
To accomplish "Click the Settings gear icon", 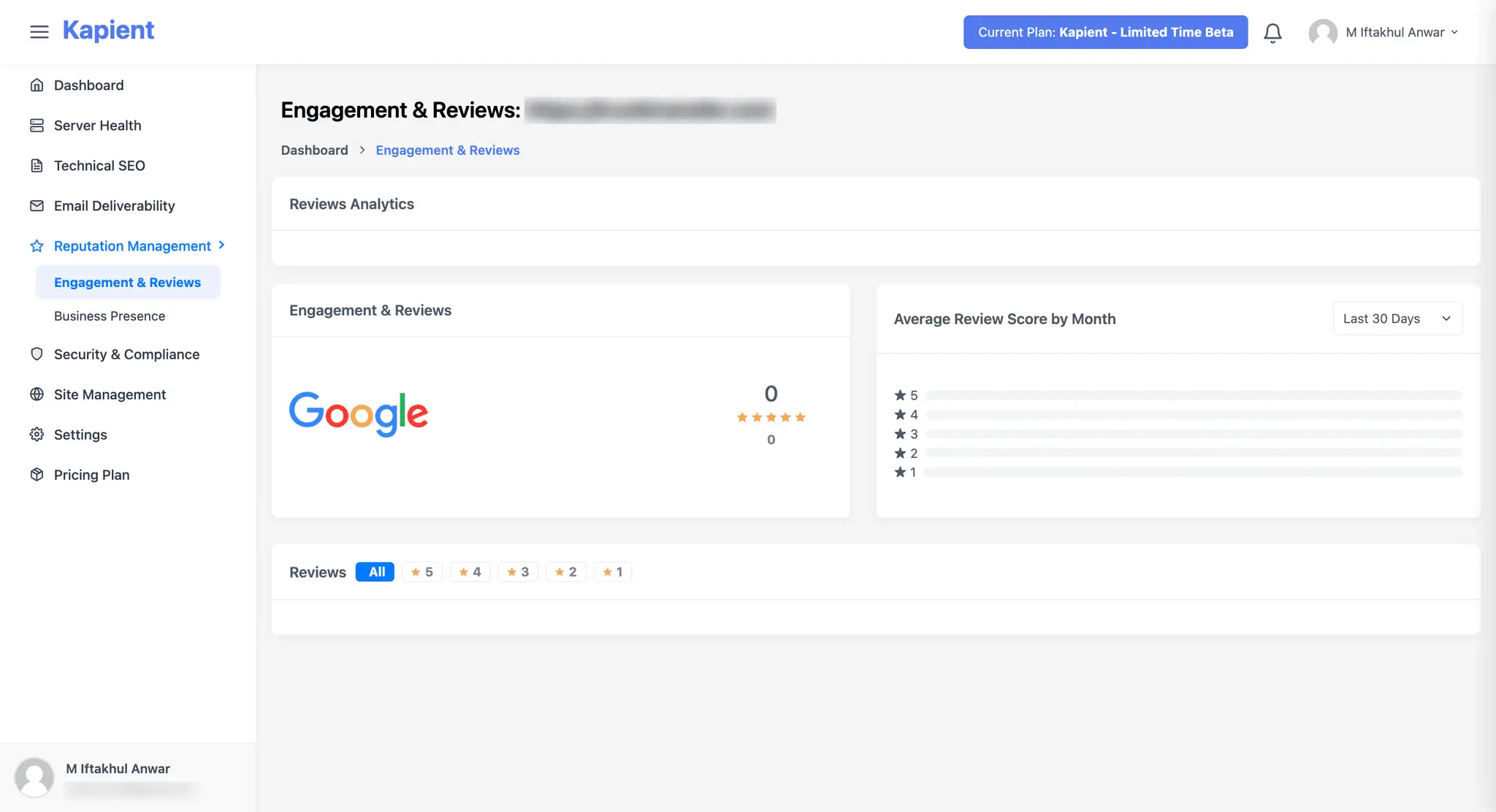I will click(x=37, y=434).
